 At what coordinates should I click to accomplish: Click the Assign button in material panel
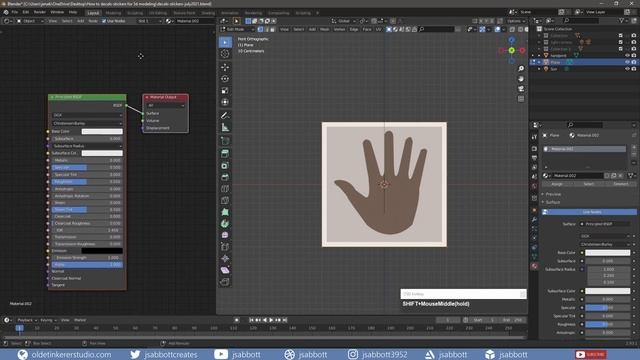(x=557, y=184)
